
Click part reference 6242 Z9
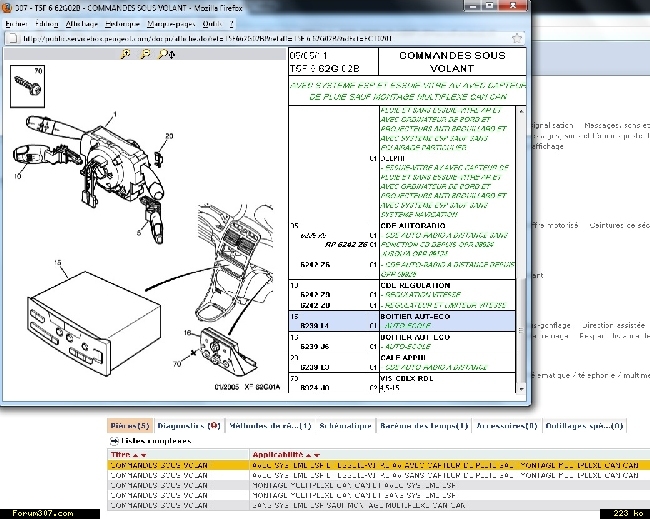click(x=315, y=295)
